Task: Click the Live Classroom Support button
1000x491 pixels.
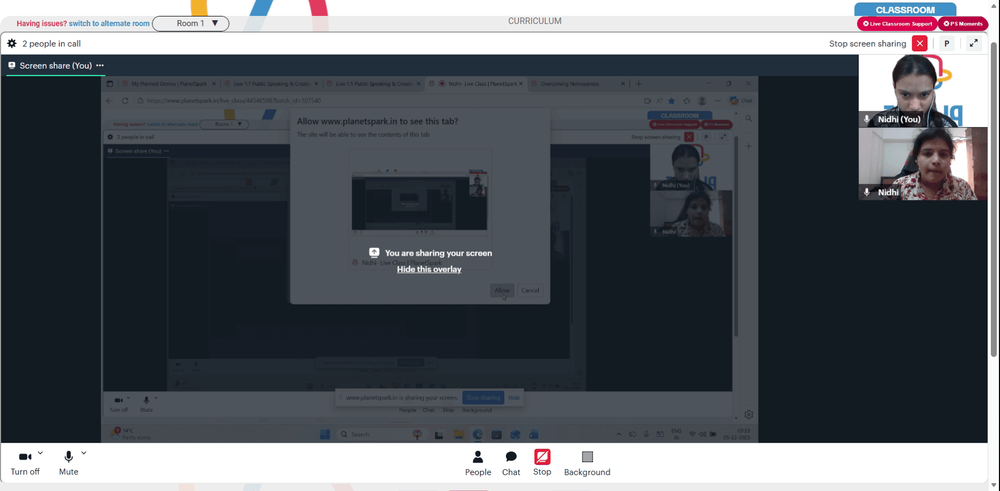Action: 896,24
